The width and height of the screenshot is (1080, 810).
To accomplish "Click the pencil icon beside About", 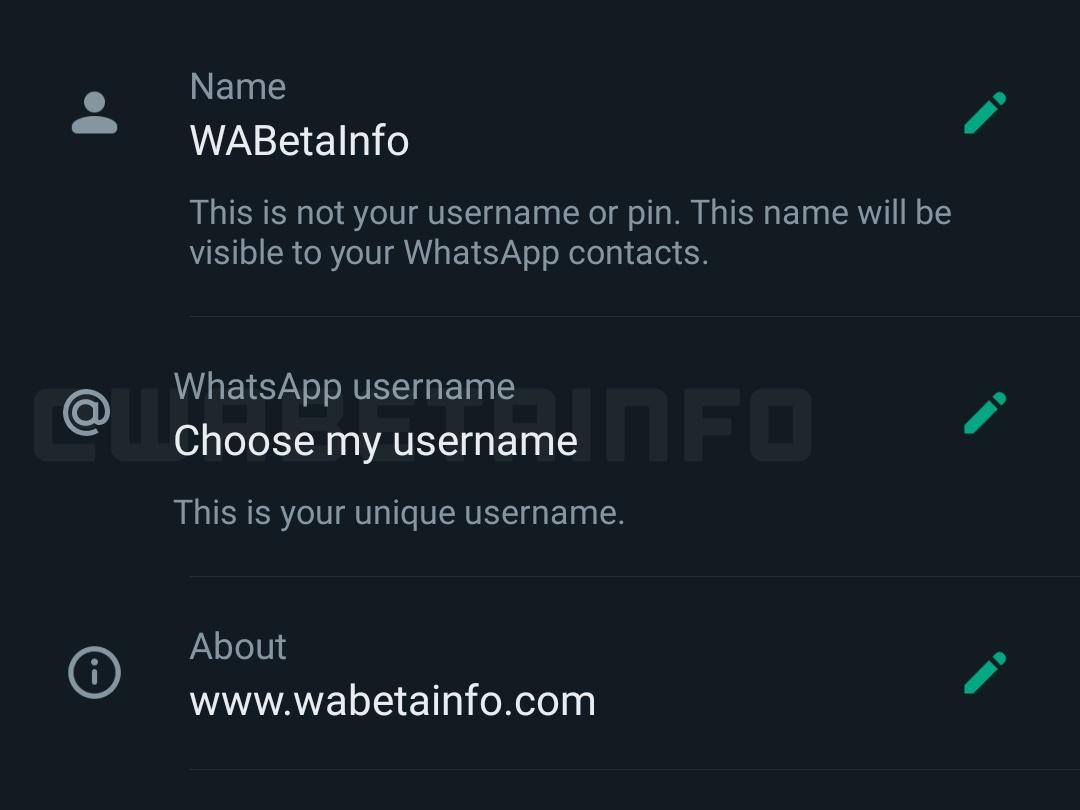I will 985,672.
